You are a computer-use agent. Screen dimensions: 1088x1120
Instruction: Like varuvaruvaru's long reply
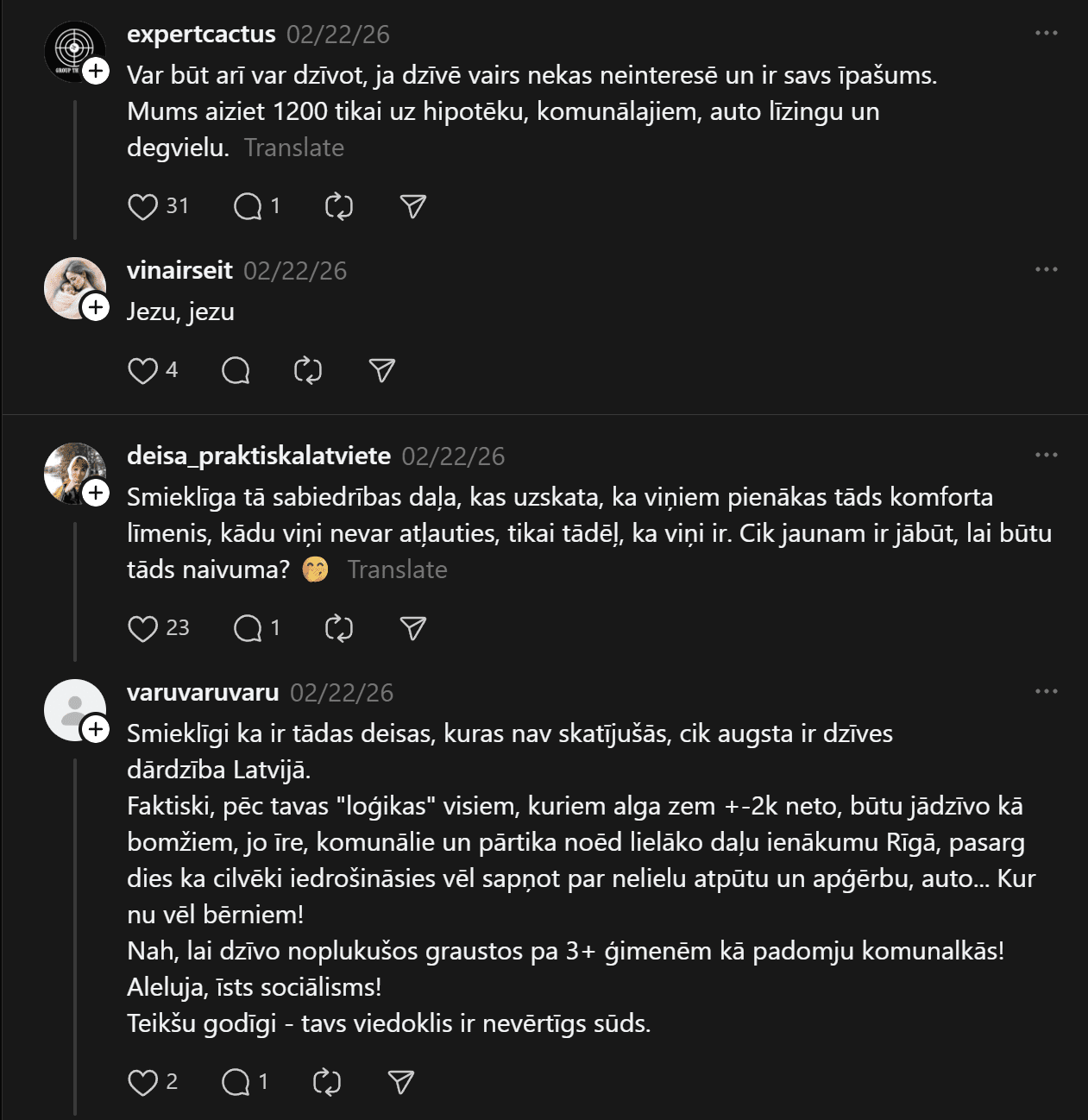143,1083
